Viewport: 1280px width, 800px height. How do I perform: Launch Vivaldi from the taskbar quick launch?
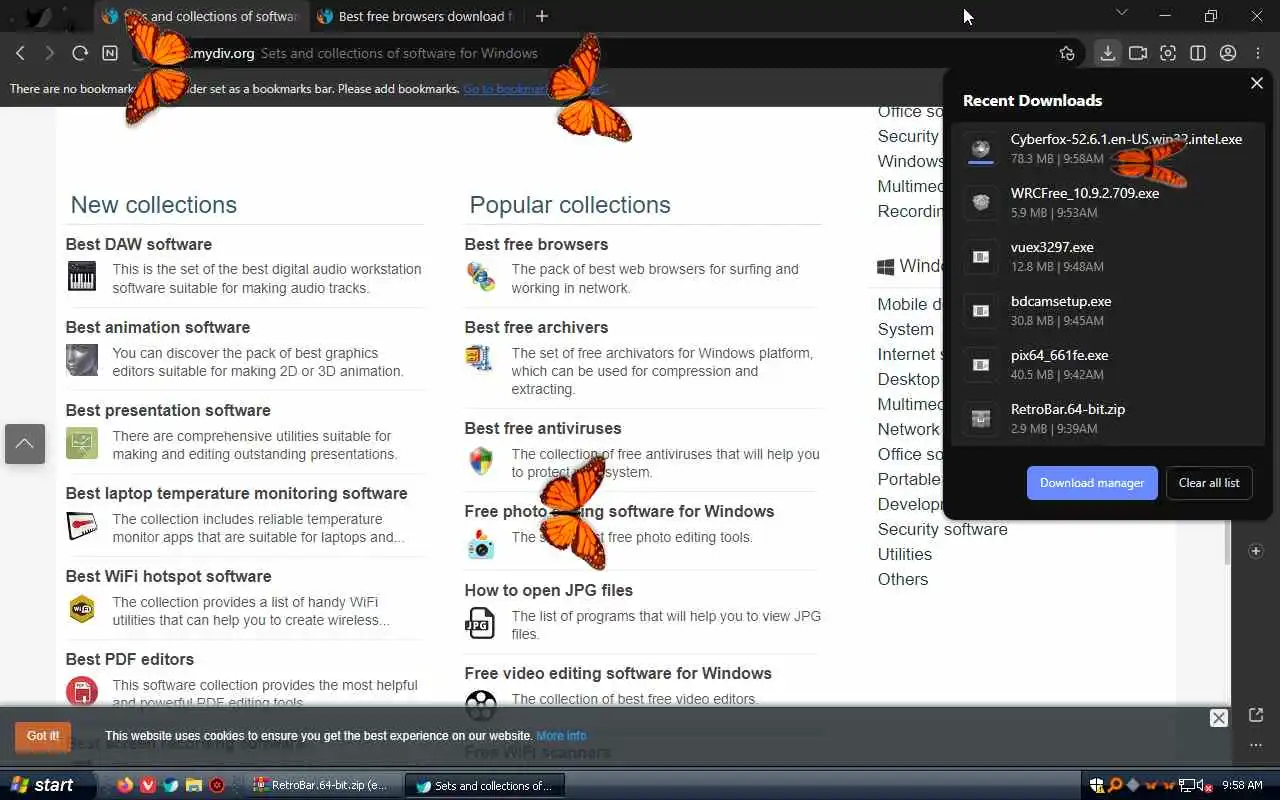(x=148, y=786)
